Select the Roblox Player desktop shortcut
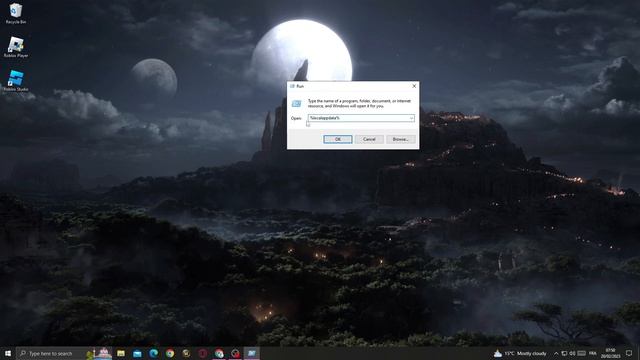 click(x=16, y=47)
